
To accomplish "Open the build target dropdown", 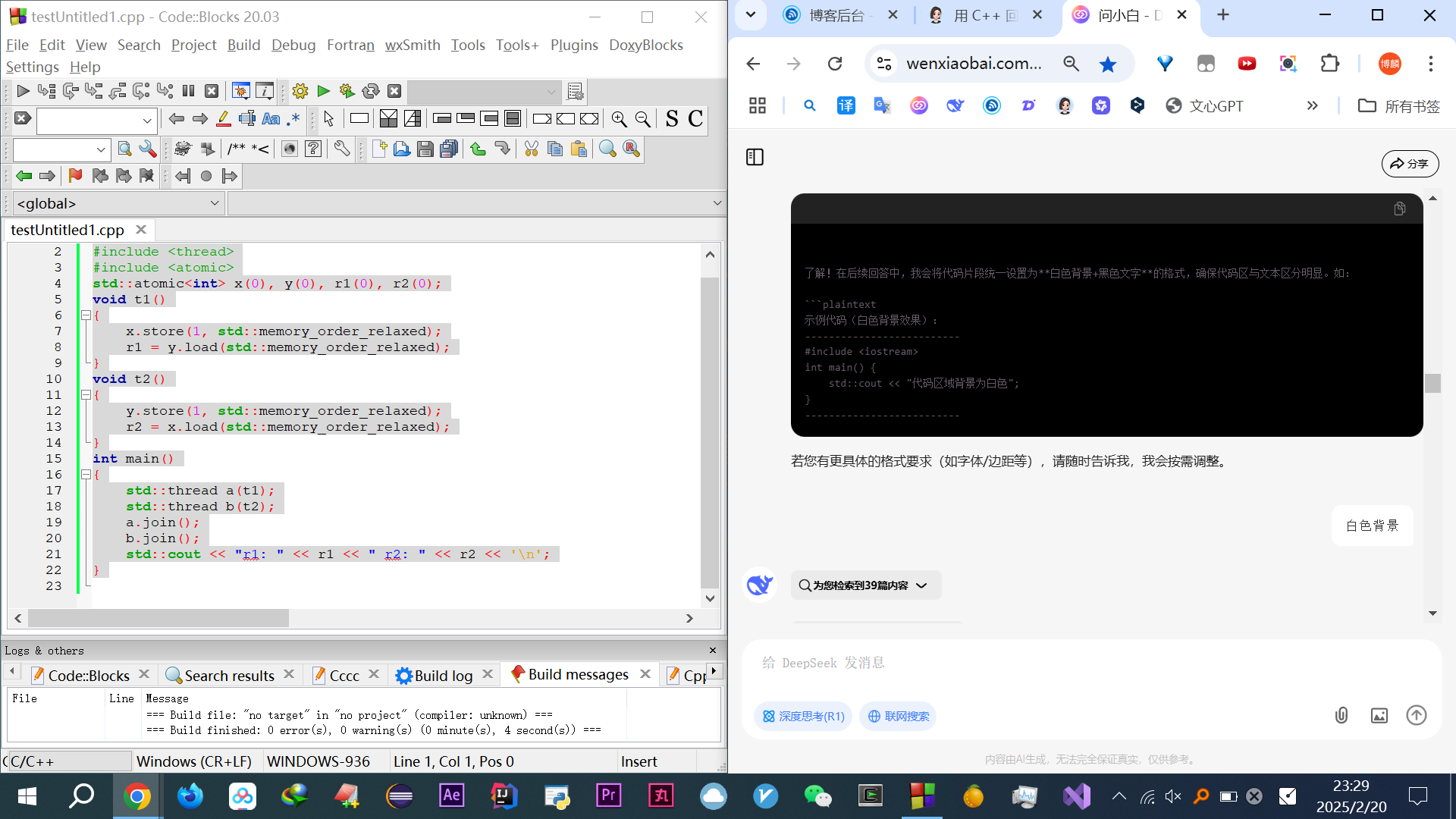I will (x=484, y=92).
